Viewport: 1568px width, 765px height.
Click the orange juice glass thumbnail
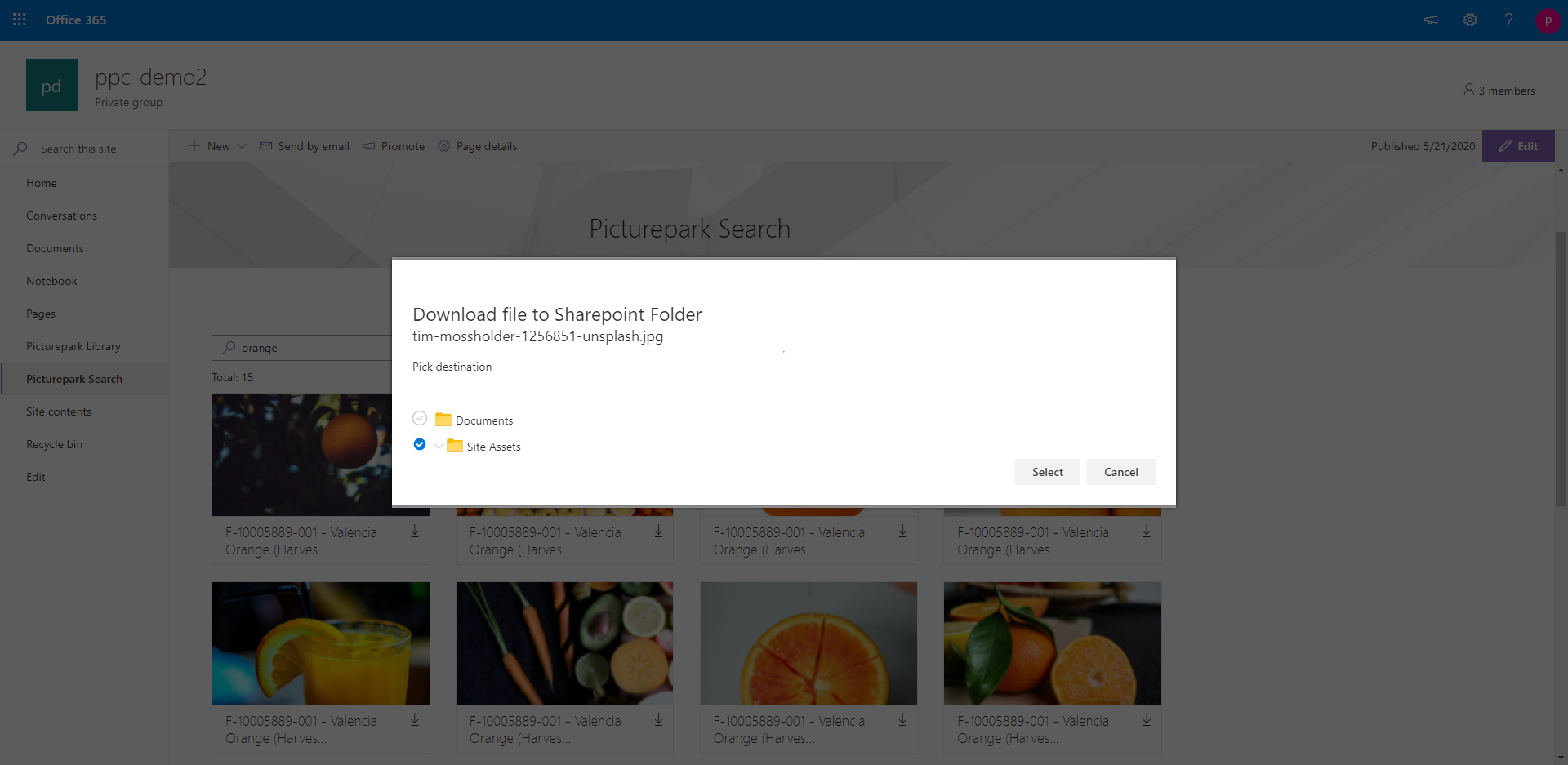coord(321,643)
